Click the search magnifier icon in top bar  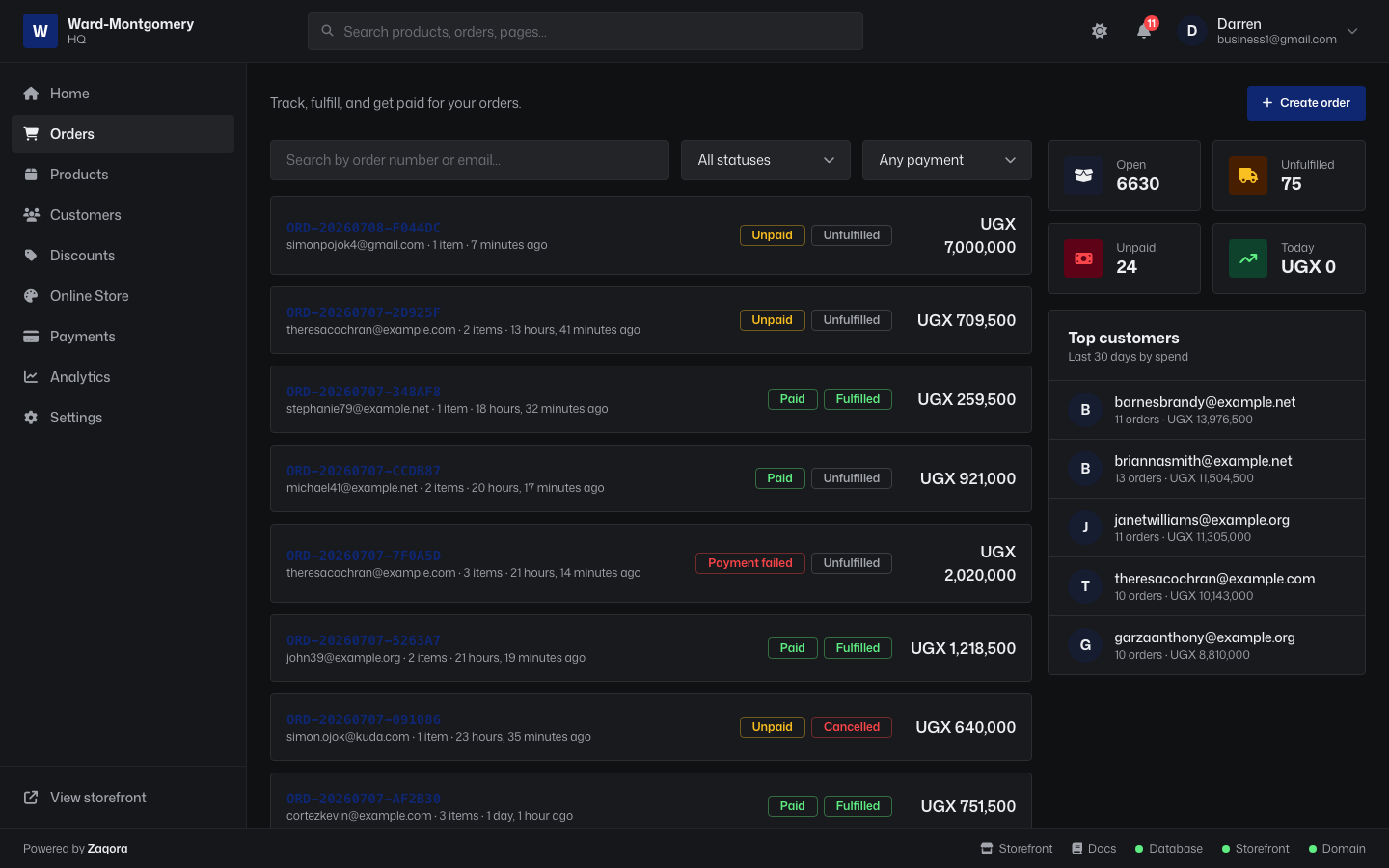tap(327, 31)
